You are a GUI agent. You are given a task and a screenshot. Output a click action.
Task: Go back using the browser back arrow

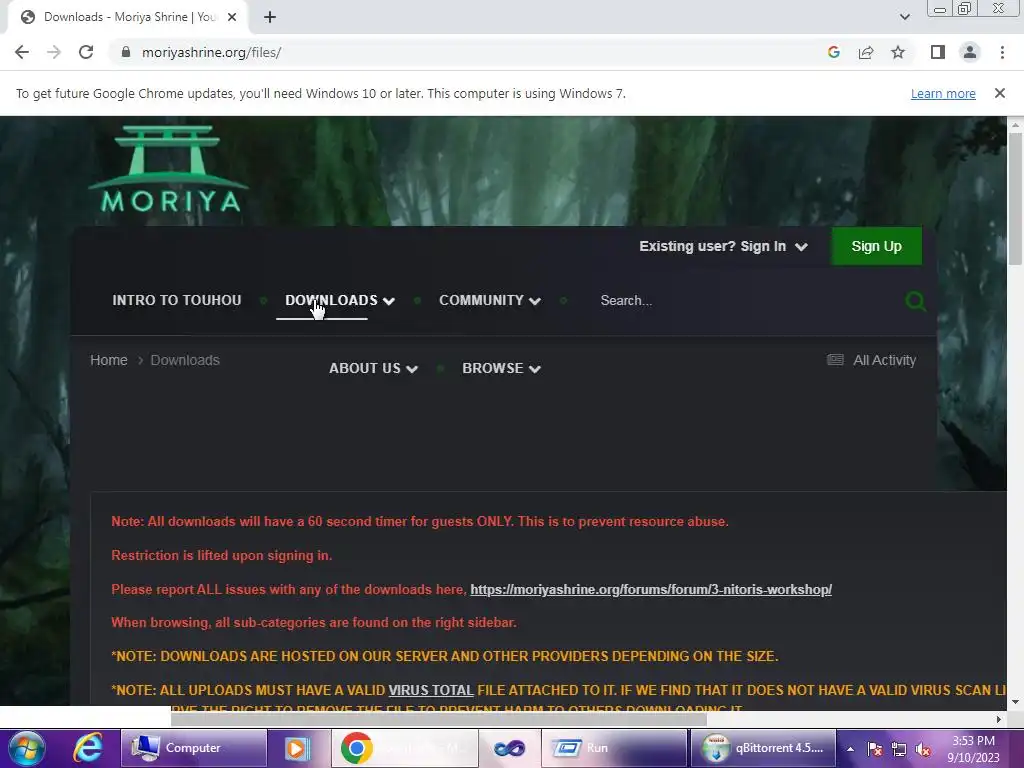tap(22, 52)
